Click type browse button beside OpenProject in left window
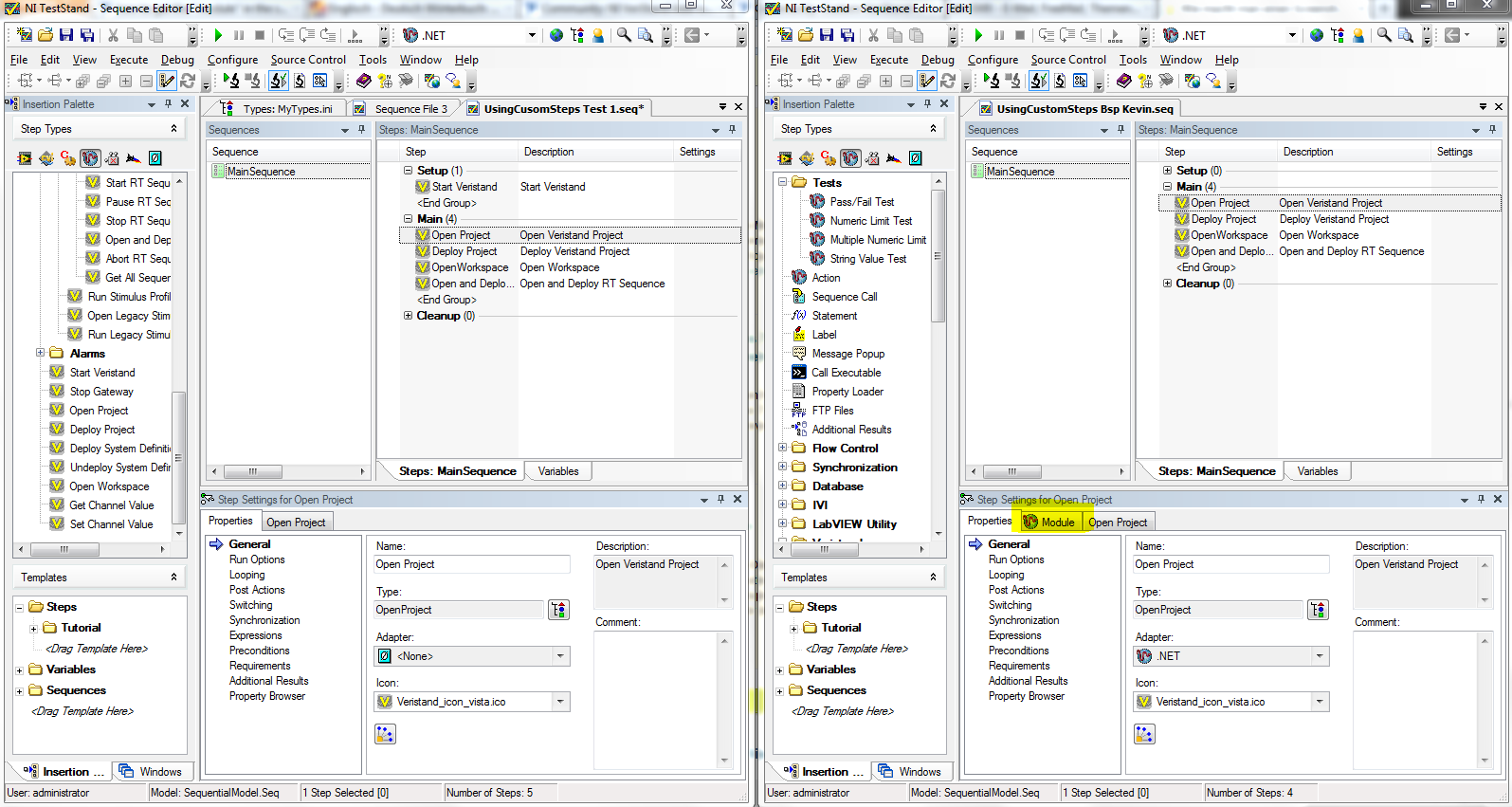1512x807 pixels. 559,610
